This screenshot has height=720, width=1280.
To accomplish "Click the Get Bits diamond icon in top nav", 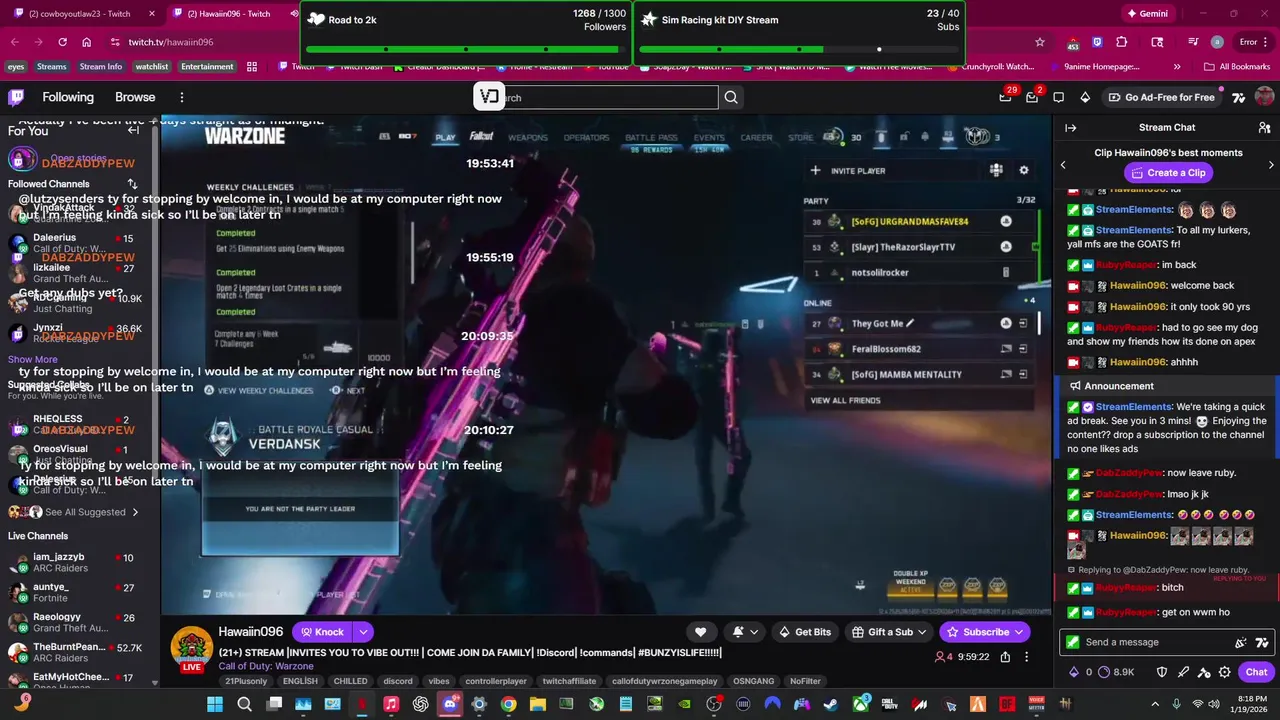I will point(1085,97).
